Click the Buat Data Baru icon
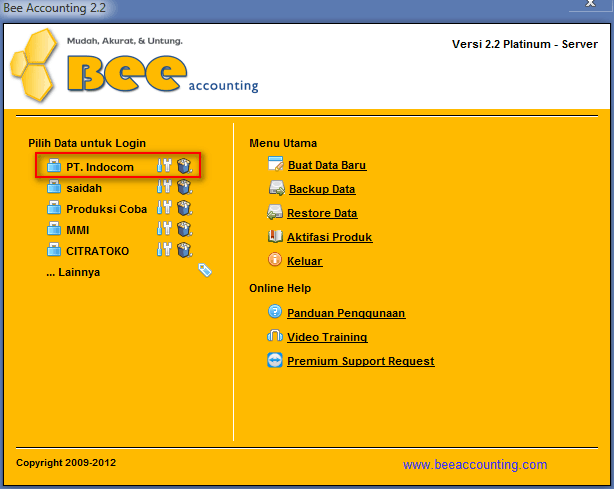Screen dimensions: 614x489 pyautogui.click(x=276, y=164)
